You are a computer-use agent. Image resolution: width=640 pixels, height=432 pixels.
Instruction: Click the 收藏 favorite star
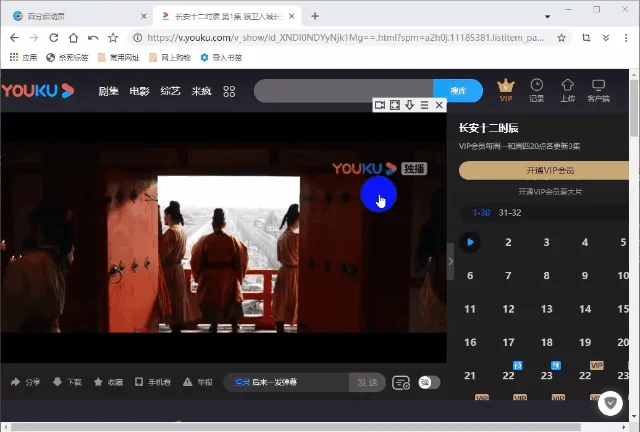(108, 382)
